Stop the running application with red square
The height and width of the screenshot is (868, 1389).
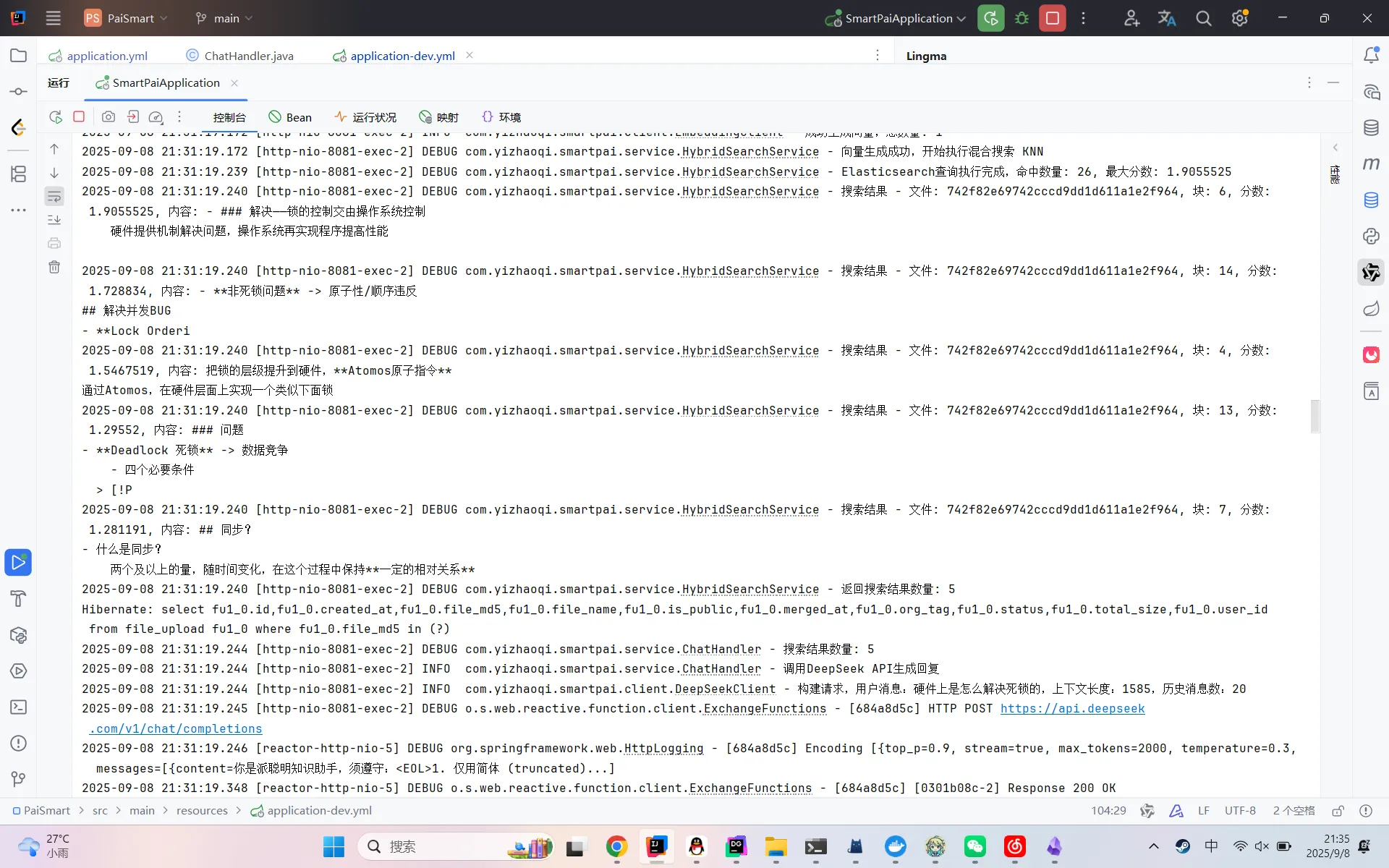click(x=79, y=116)
